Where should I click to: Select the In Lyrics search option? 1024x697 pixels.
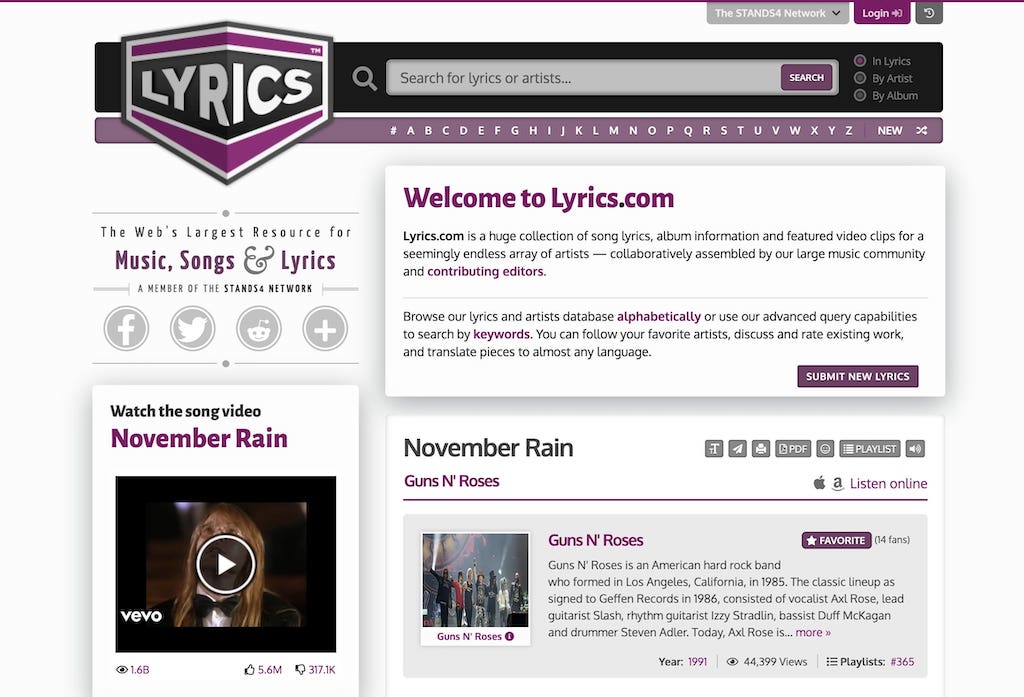(860, 60)
